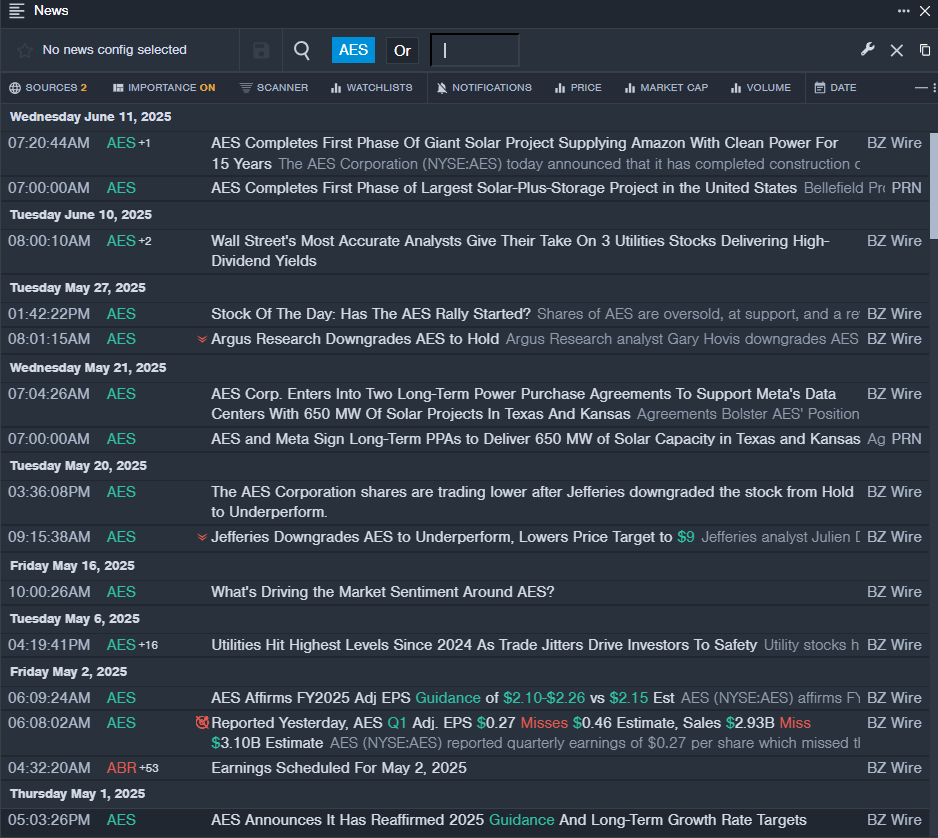
Task: Open the three-dot more options menu
Action: [x=903, y=11]
